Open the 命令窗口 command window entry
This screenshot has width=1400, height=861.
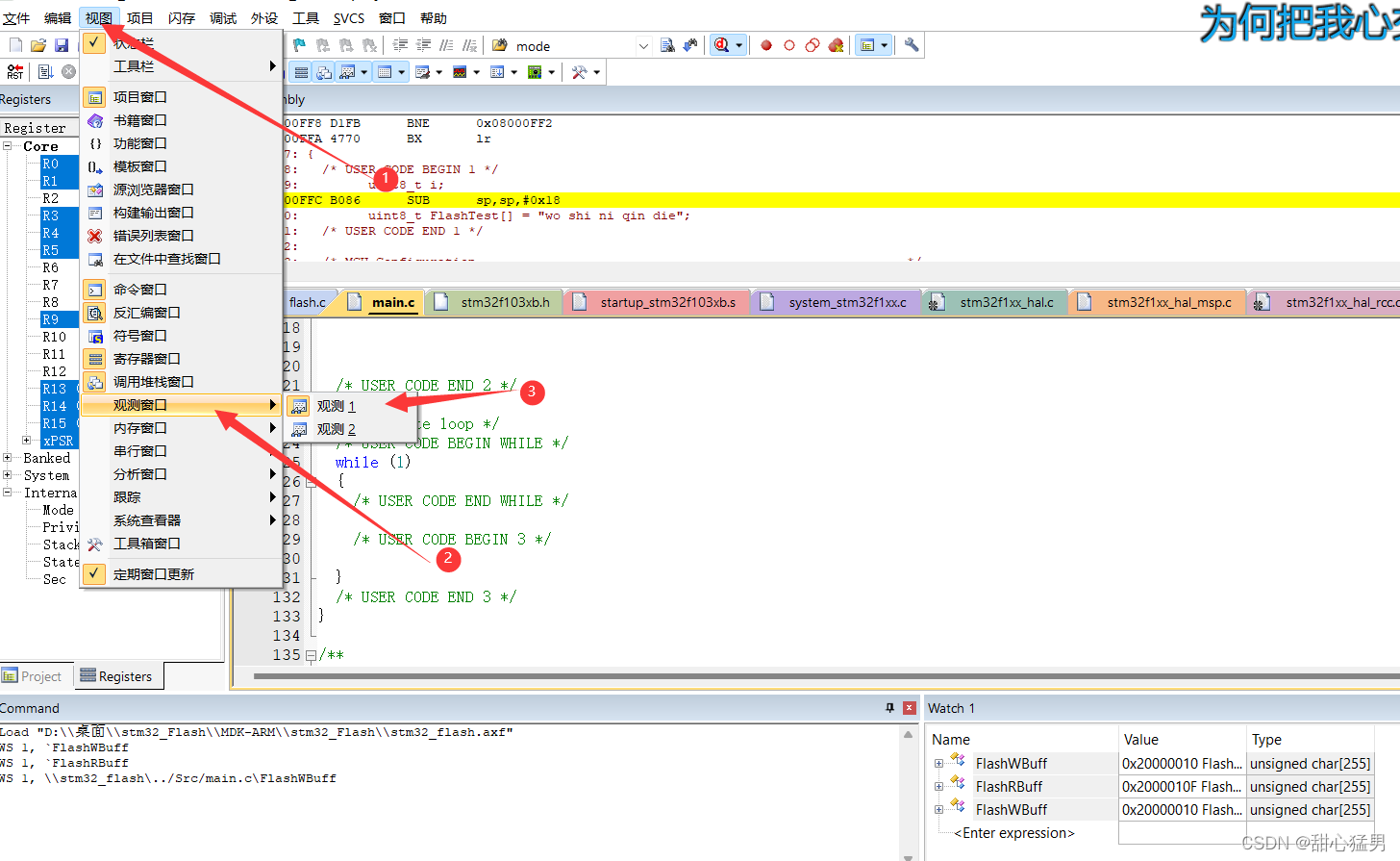(181, 290)
